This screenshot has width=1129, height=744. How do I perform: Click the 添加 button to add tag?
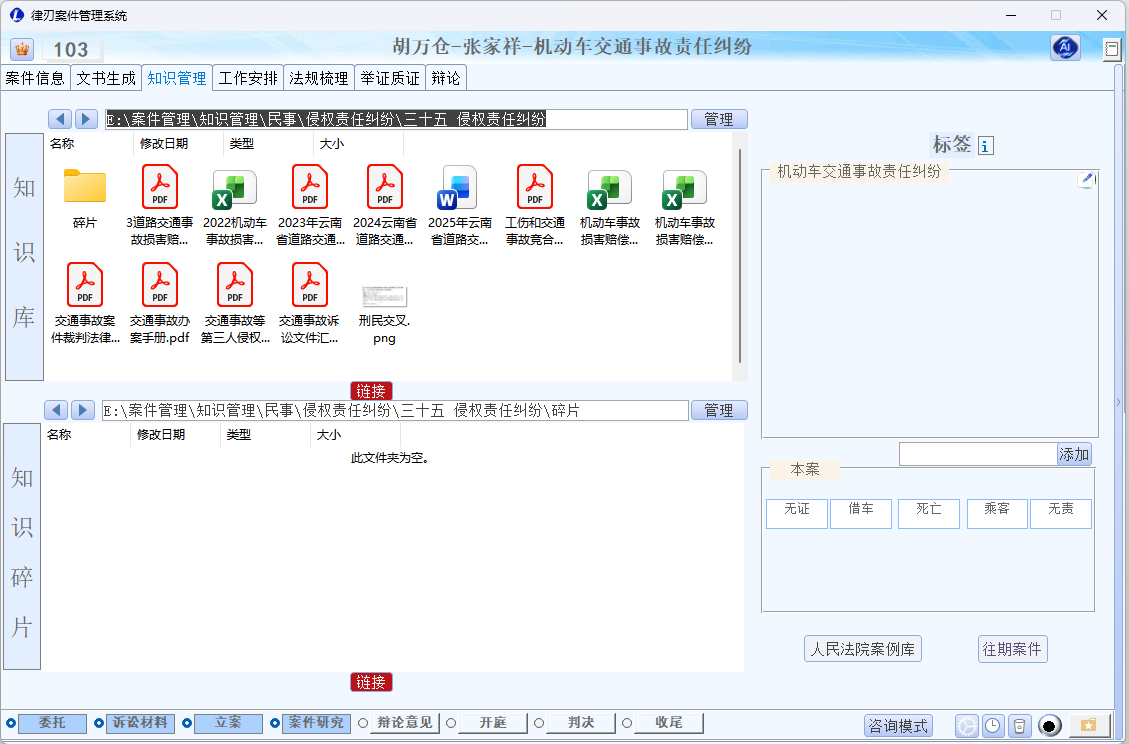point(1074,454)
